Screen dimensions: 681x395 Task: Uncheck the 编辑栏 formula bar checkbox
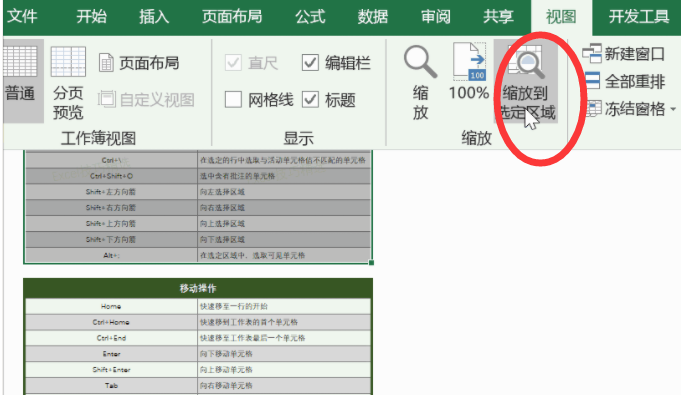310,63
